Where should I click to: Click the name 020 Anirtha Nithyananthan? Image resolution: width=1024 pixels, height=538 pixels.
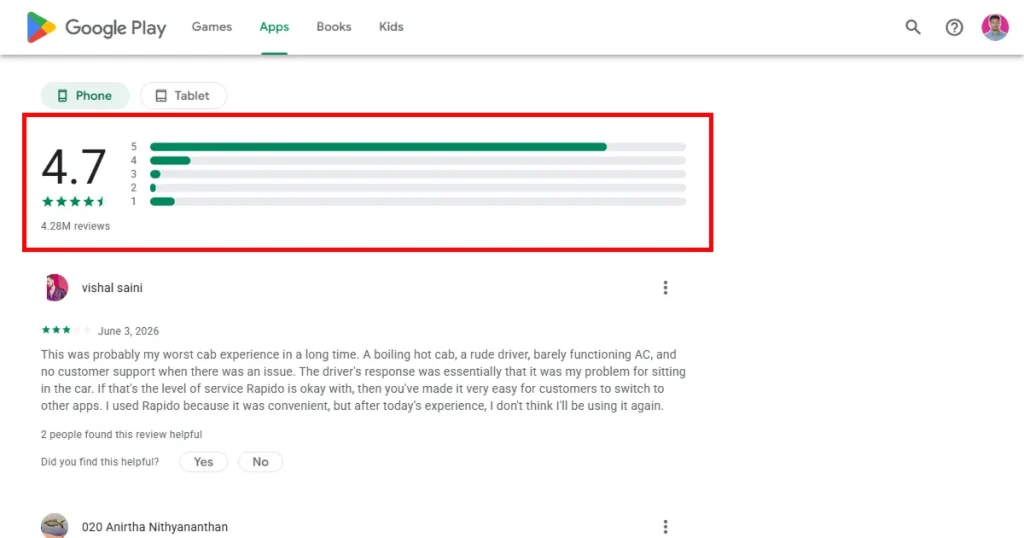[155, 527]
